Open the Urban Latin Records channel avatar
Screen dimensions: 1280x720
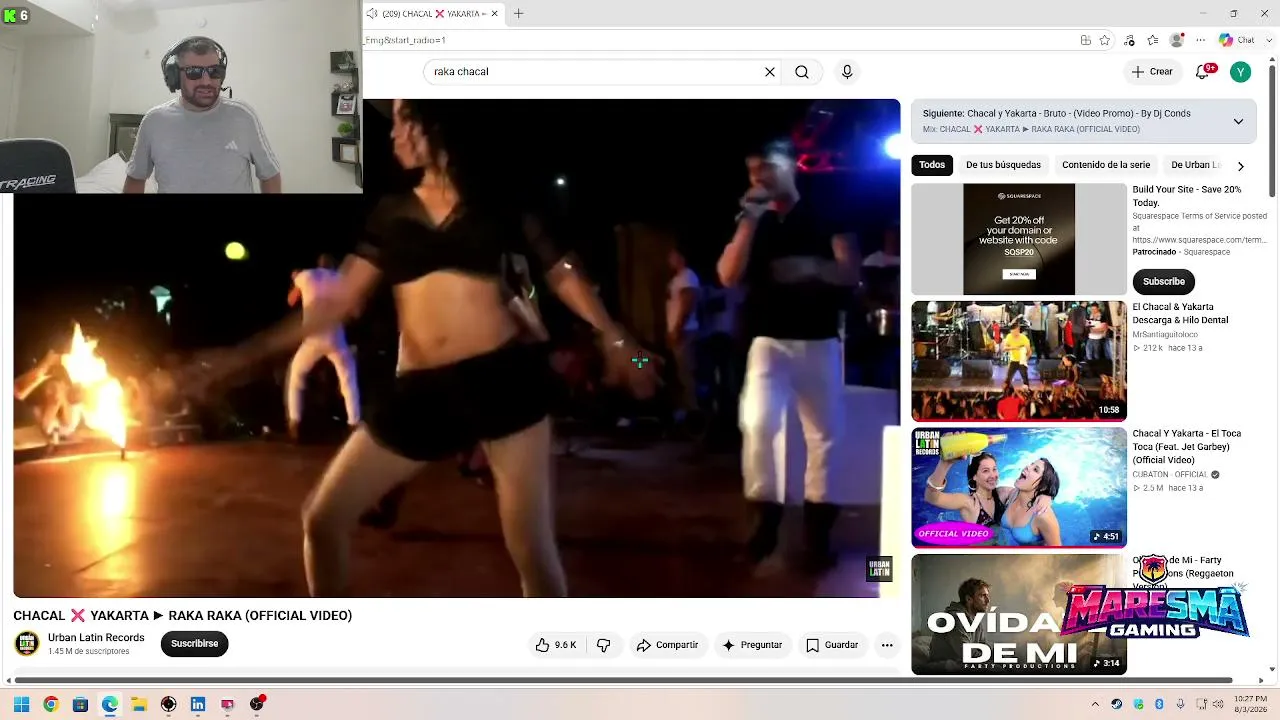tap(27, 643)
